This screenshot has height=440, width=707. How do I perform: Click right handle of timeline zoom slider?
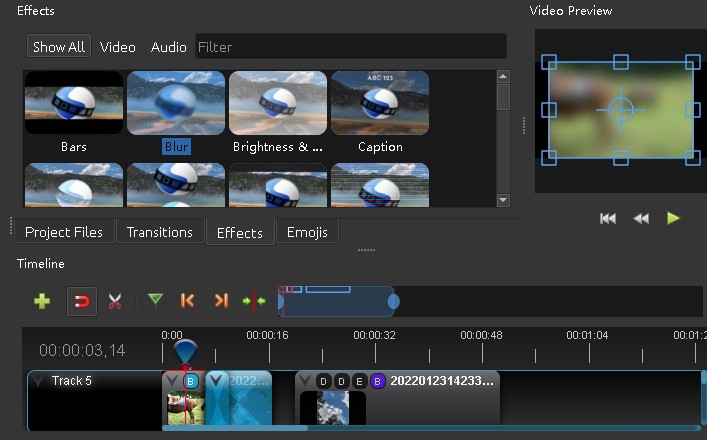pos(394,302)
